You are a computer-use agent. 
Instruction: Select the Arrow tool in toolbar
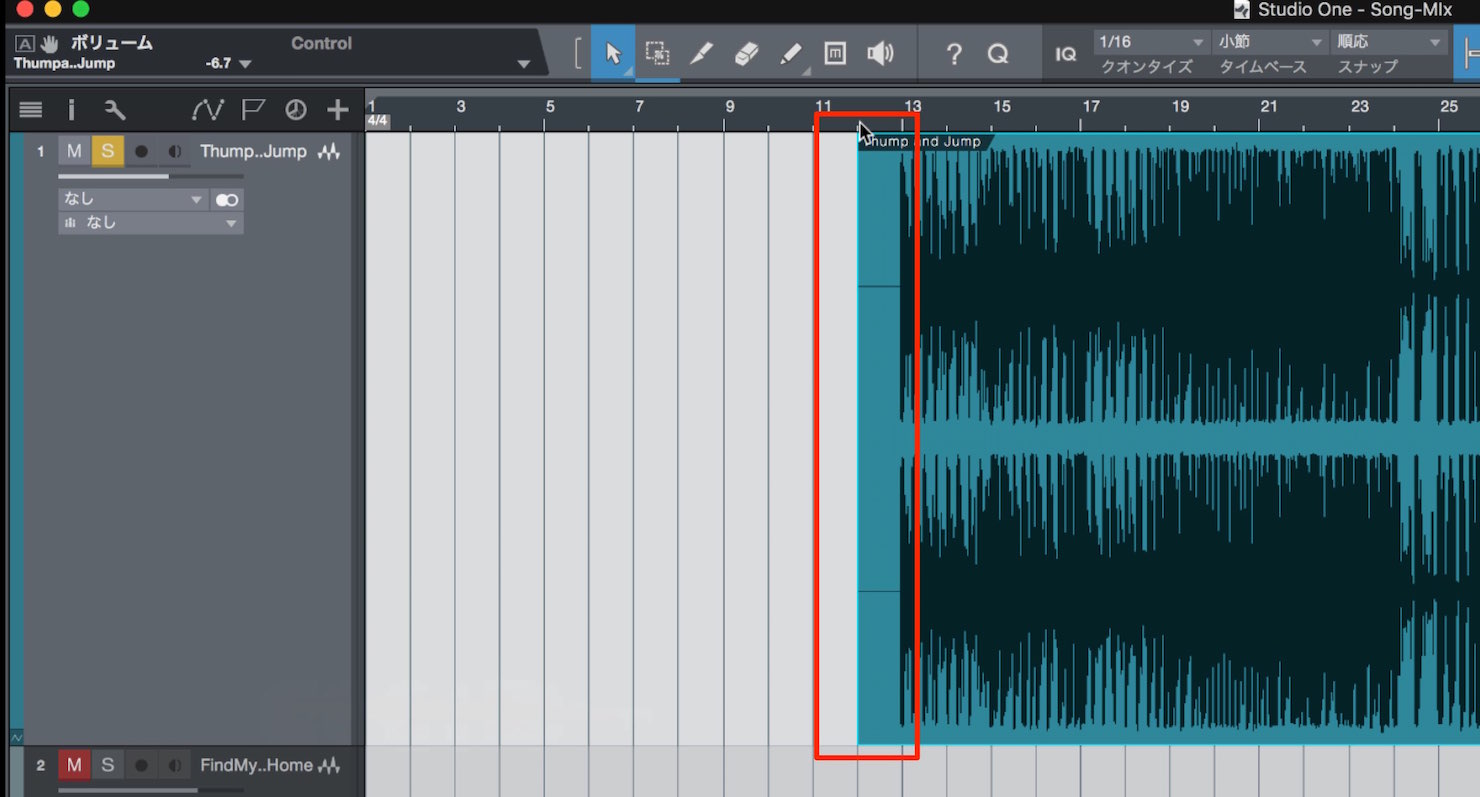613,53
